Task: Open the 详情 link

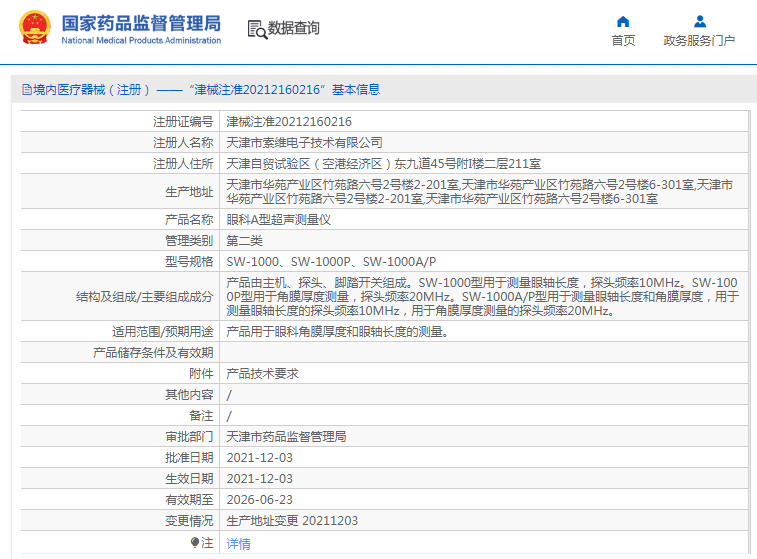Action: coord(238,544)
